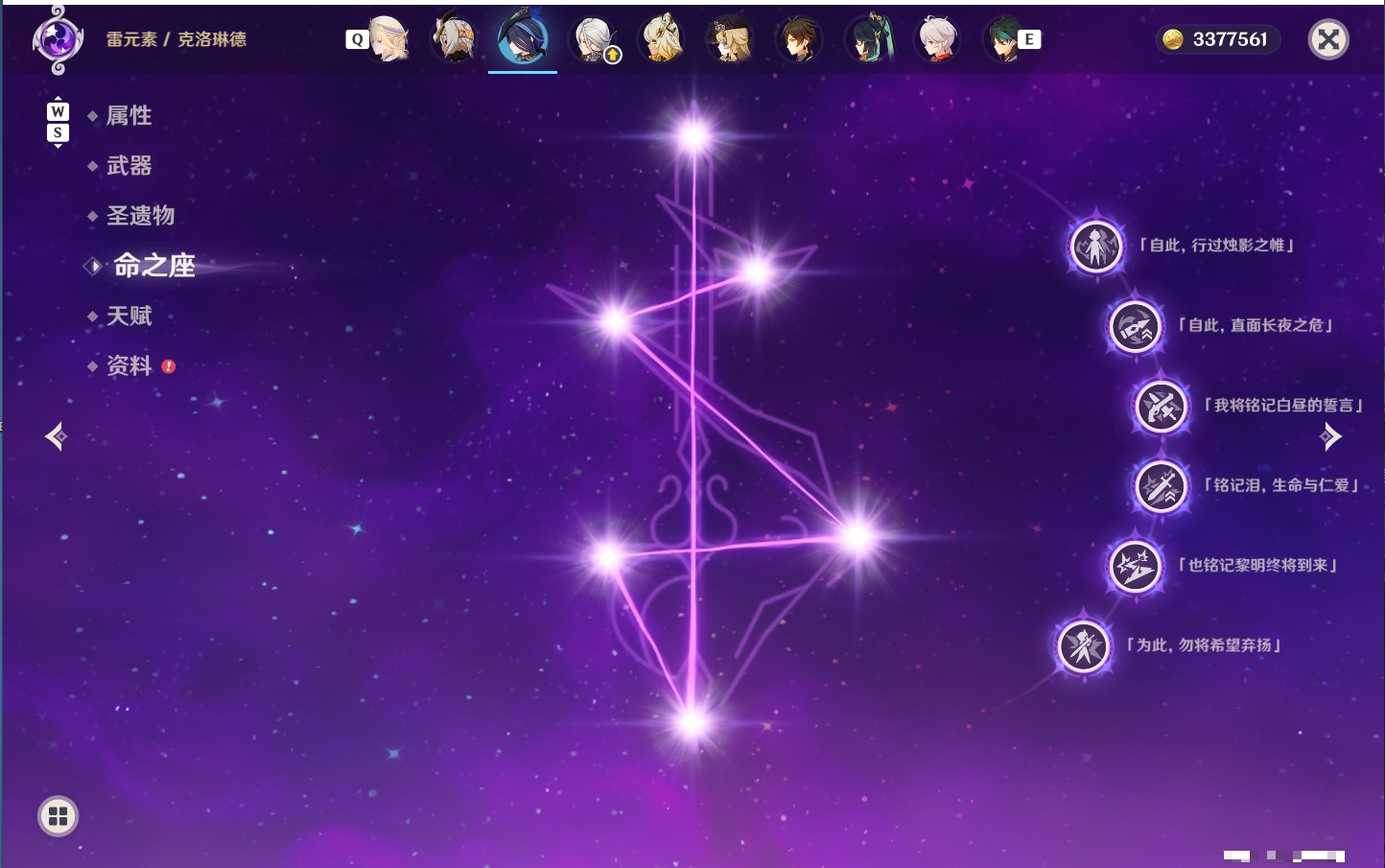This screenshot has width=1385, height=868.
Task: Switch to the 属性 attributes tab
Action: (129, 116)
